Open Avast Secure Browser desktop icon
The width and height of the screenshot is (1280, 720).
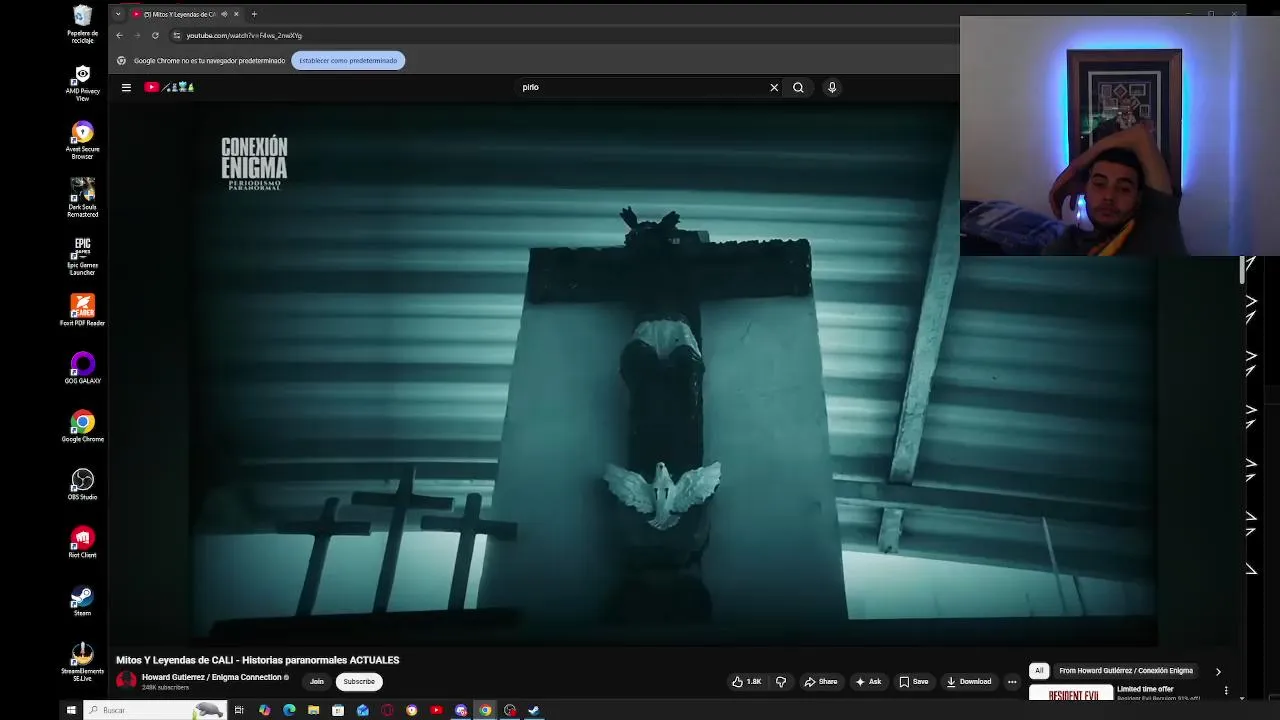point(82,140)
